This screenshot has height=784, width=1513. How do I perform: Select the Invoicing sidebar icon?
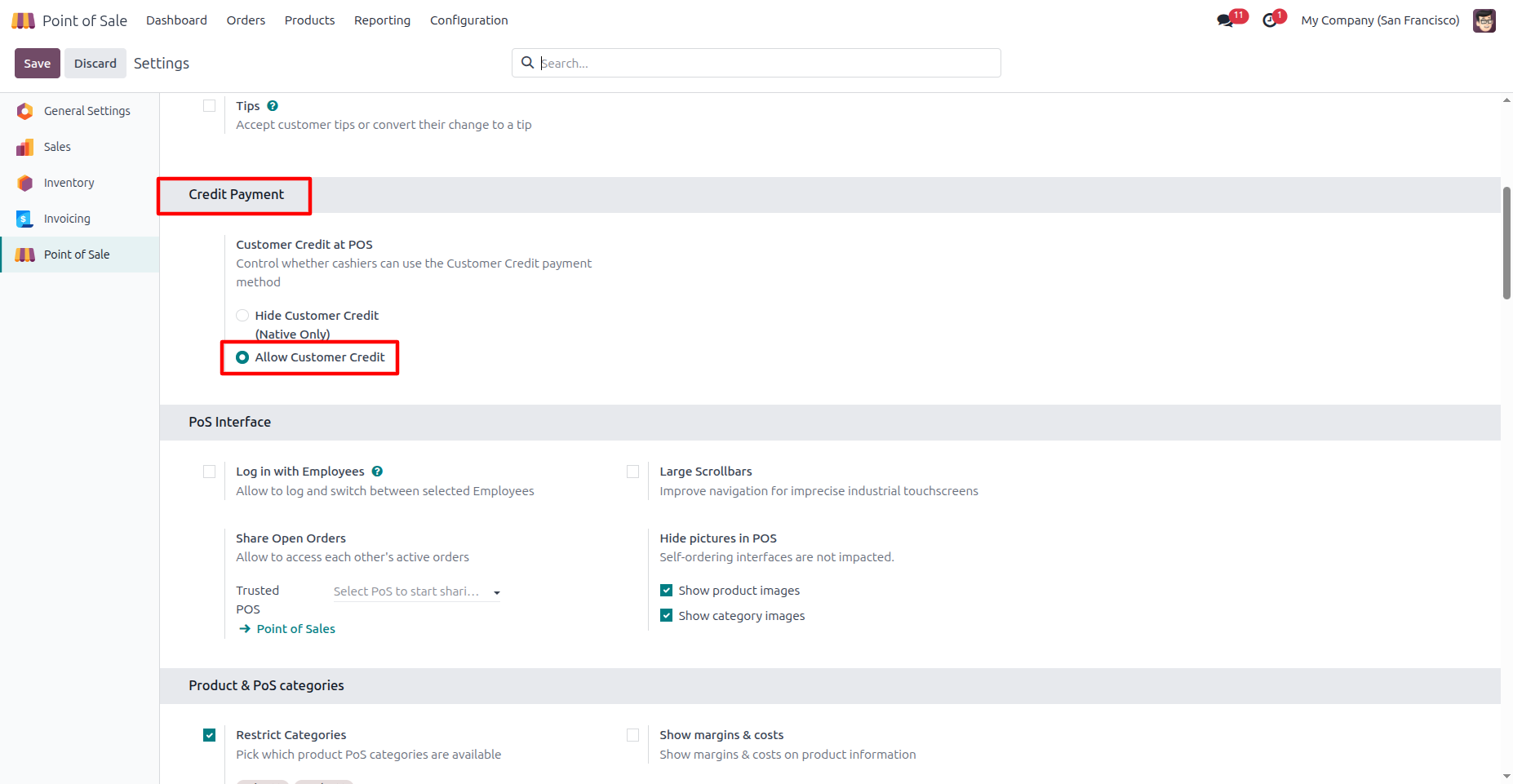click(x=25, y=219)
